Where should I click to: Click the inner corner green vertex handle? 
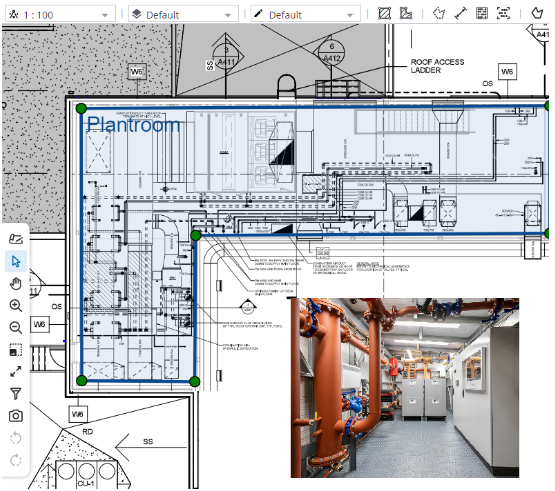tap(196, 235)
